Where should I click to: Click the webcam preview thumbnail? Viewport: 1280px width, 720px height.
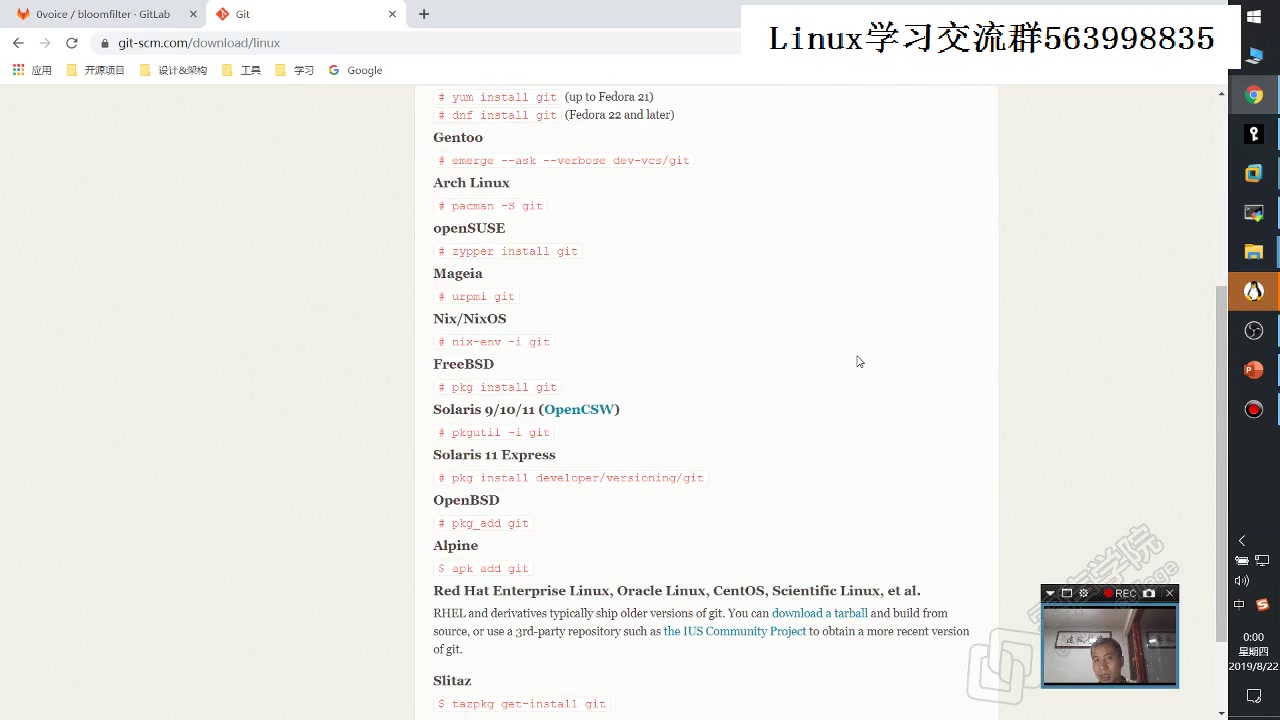pyautogui.click(x=1110, y=645)
